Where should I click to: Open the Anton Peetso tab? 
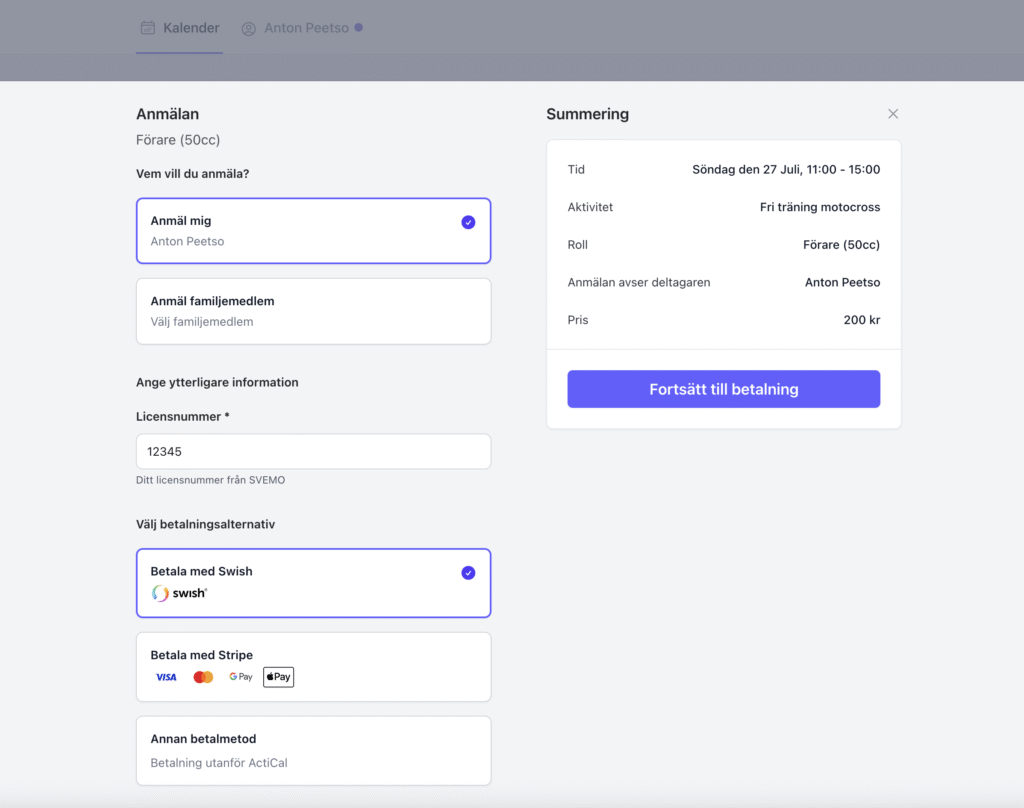pos(306,28)
